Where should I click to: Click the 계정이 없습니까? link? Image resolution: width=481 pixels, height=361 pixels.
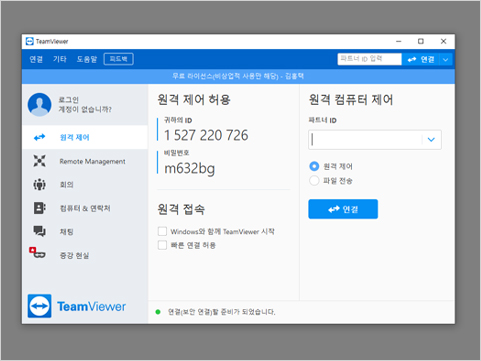(85, 109)
